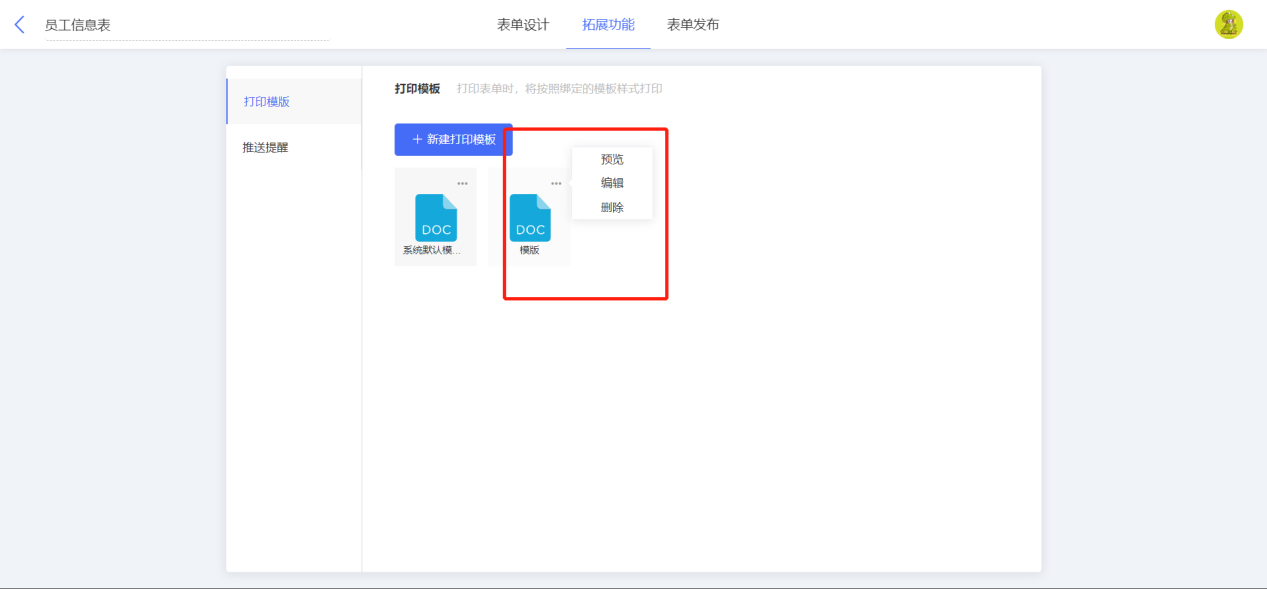
Task: Click the 打印模板 section heading
Action: pos(417,89)
